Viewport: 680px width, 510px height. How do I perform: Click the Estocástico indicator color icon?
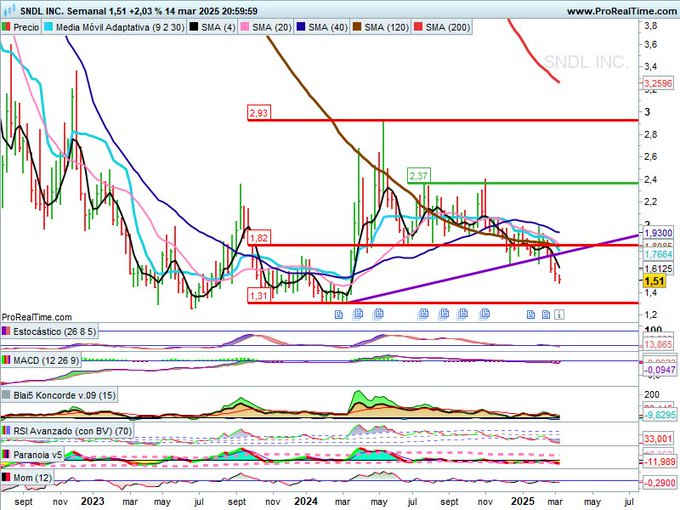pos(6,332)
